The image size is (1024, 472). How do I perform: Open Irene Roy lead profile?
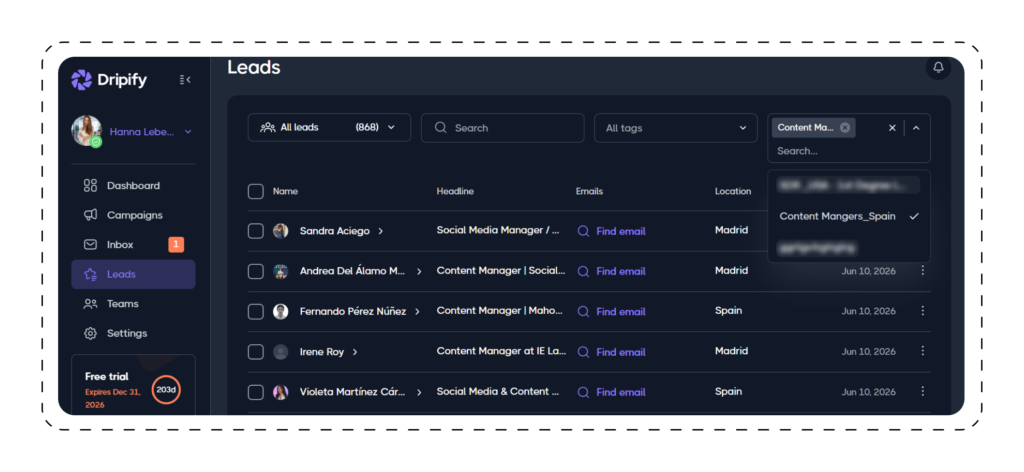[x=321, y=352]
